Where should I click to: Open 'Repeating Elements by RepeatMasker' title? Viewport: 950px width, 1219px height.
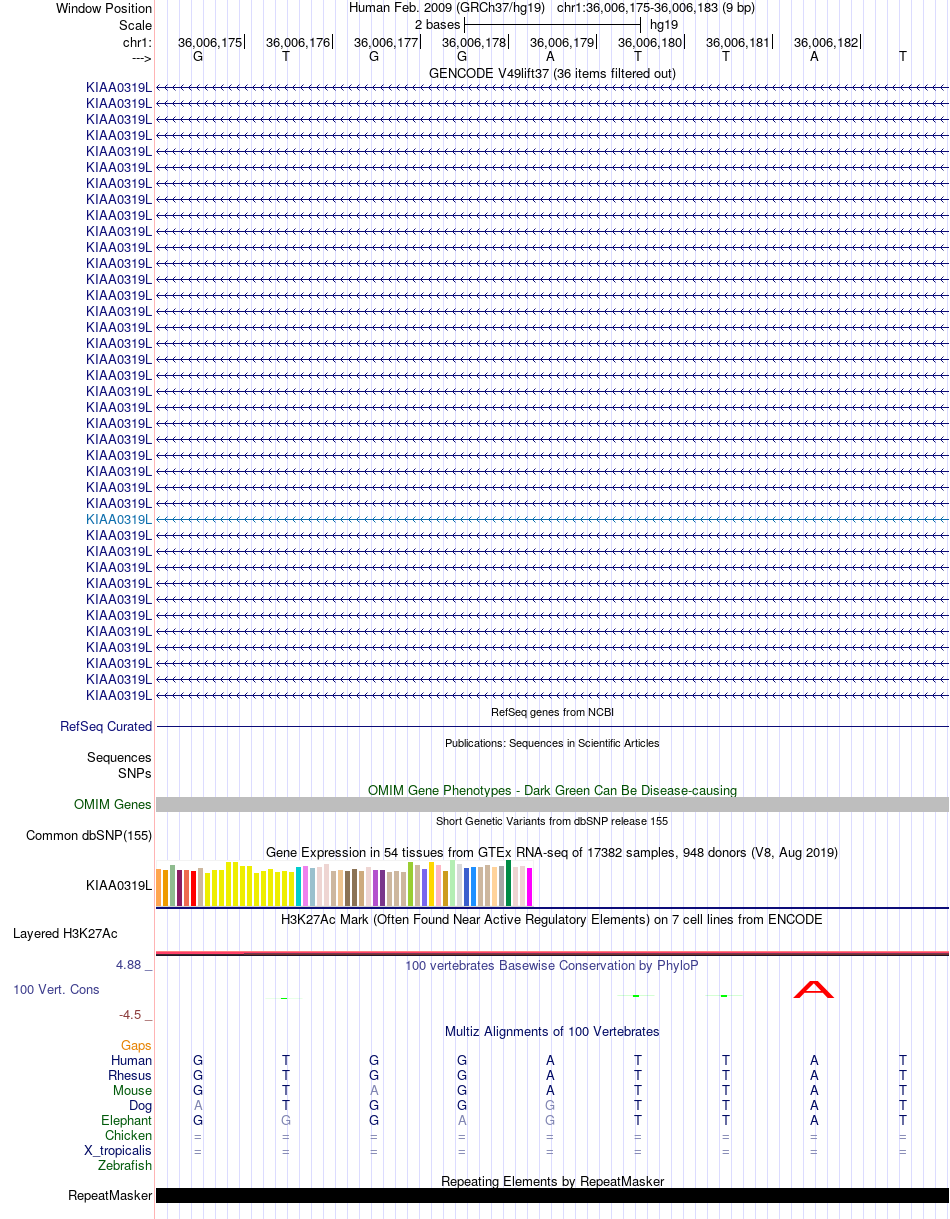click(x=552, y=1181)
